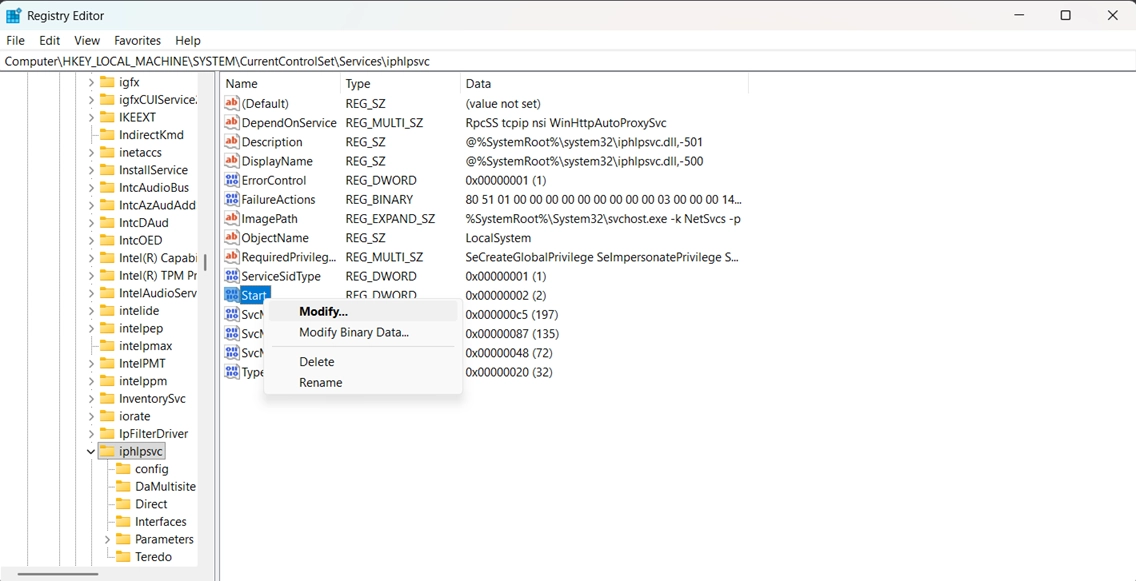Image resolution: width=1136 pixels, height=581 pixels.
Task: Collapse the iphlpsvc key
Action: [91, 451]
